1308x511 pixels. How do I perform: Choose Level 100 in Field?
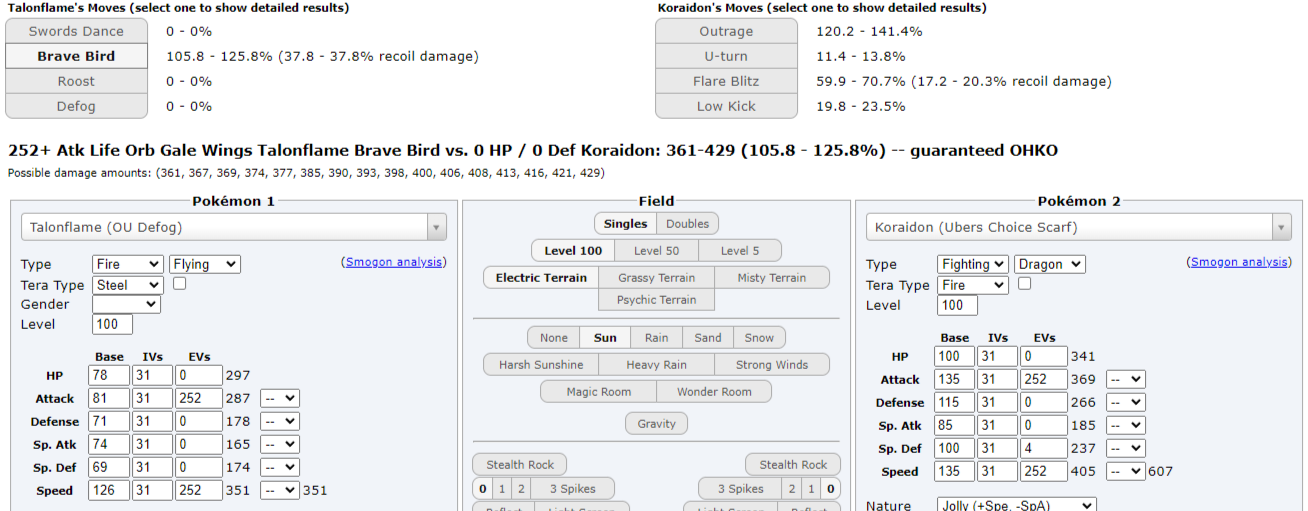pos(573,250)
